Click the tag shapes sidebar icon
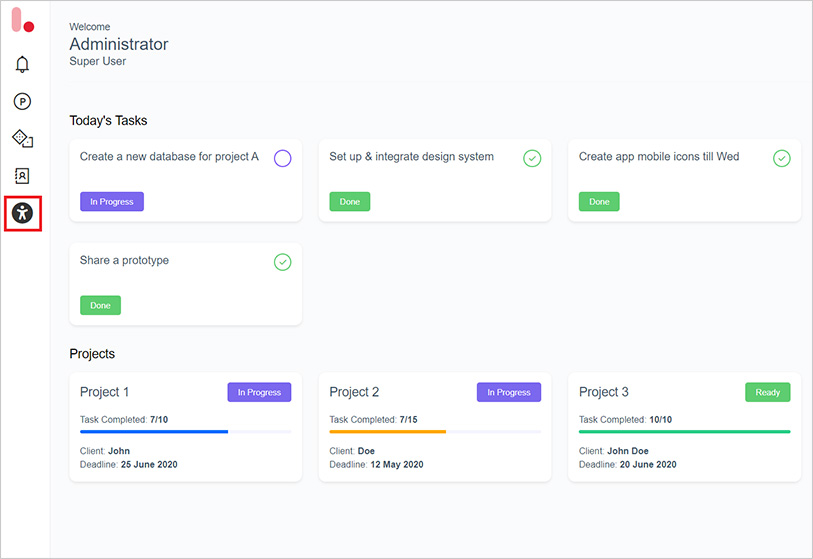This screenshot has height=559, width=813. click(22, 138)
